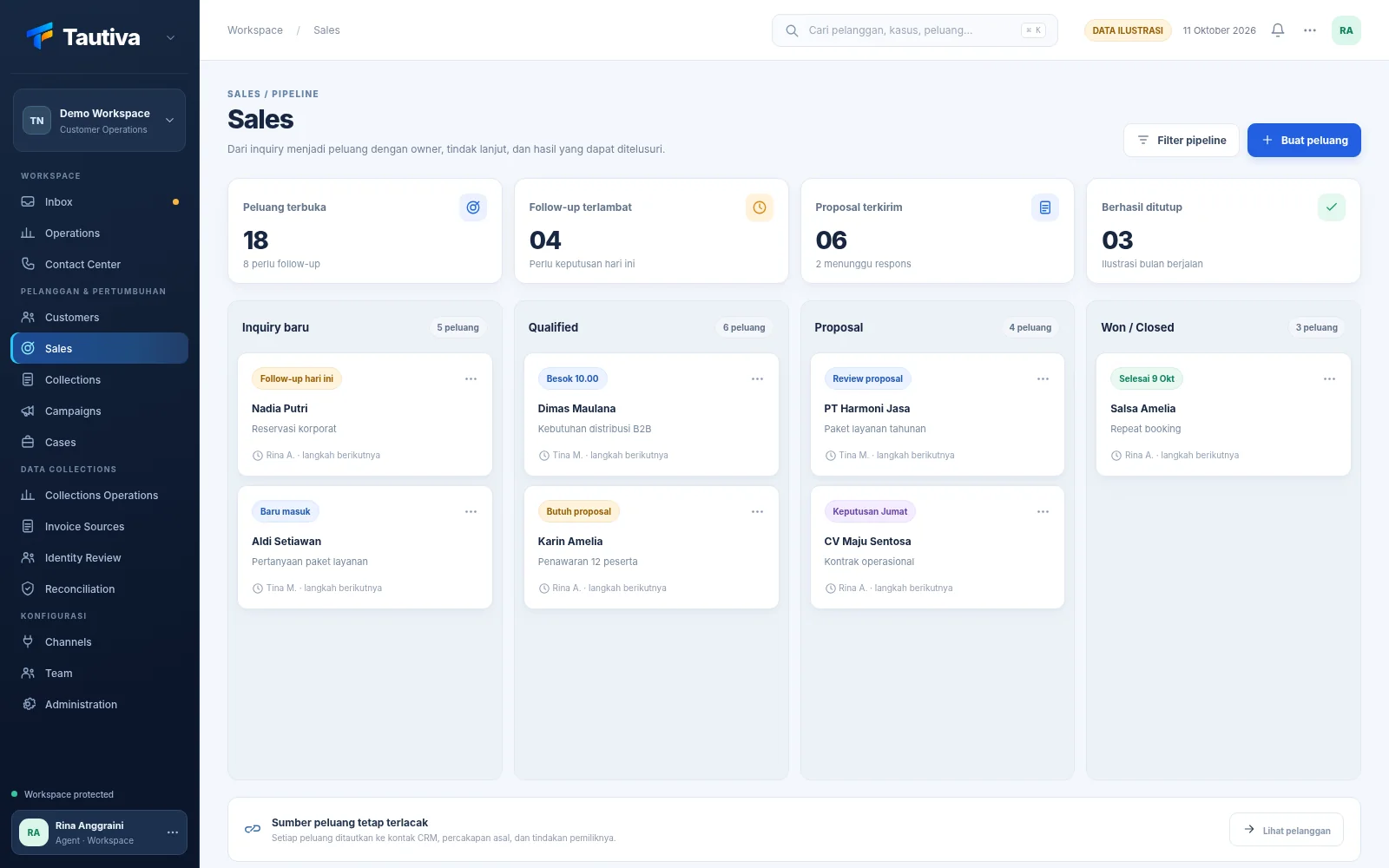Screen dimensions: 1389x868
Task: Click the Buat peluang button
Action: [x=1304, y=141]
